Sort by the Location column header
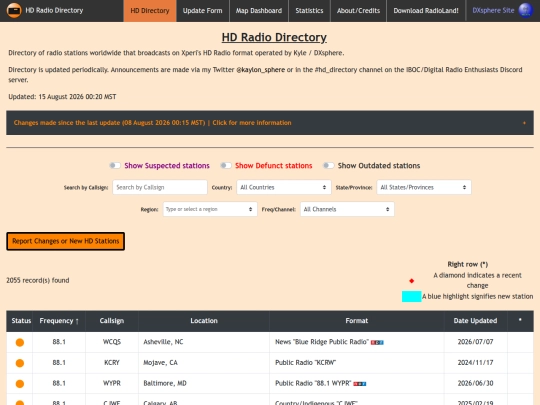The image size is (540, 405). pos(204,321)
